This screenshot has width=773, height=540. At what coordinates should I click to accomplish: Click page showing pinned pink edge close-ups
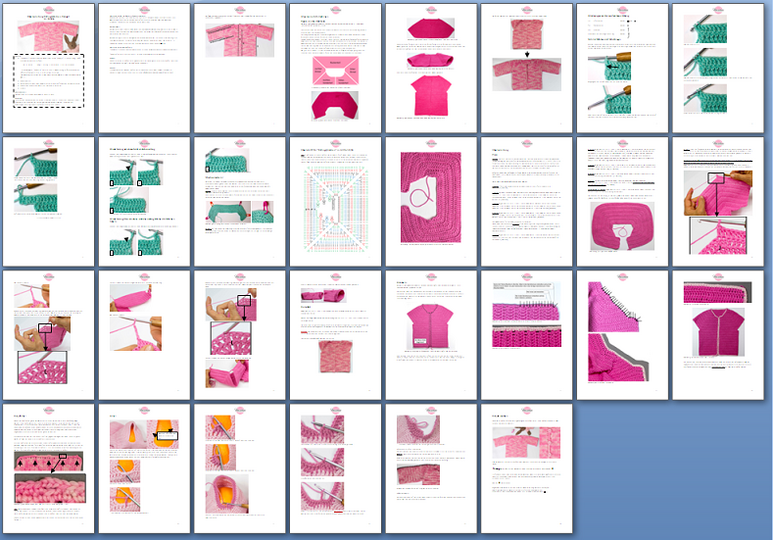(x=623, y=335)
